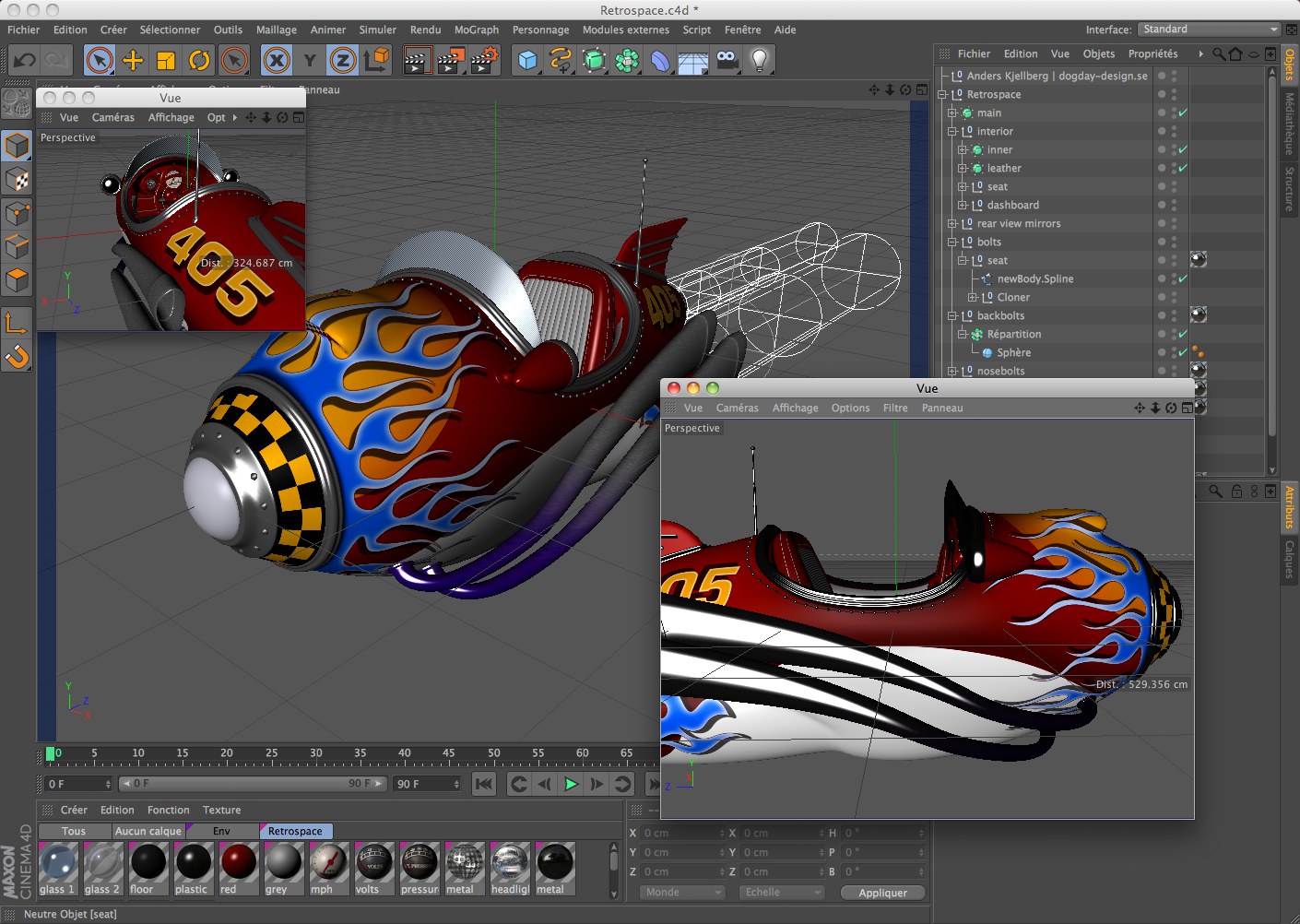Select the Move tool in toolbar

(133, 61)
